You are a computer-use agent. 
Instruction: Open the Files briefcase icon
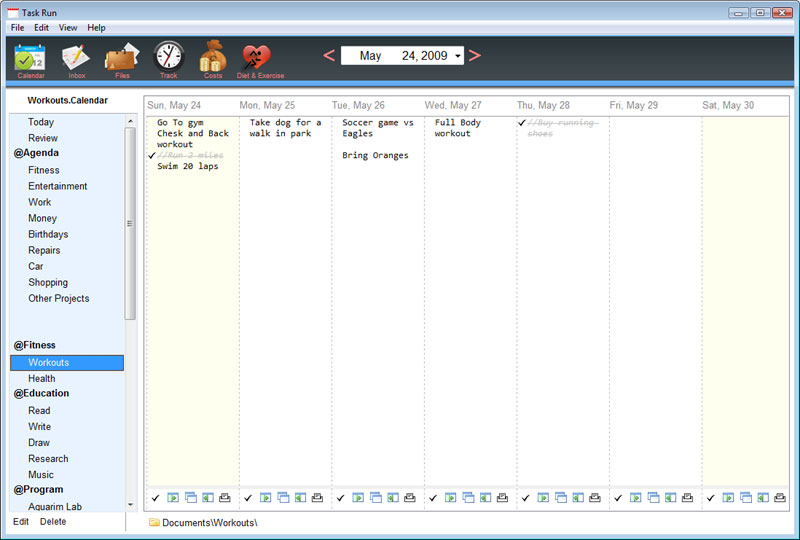122,59
